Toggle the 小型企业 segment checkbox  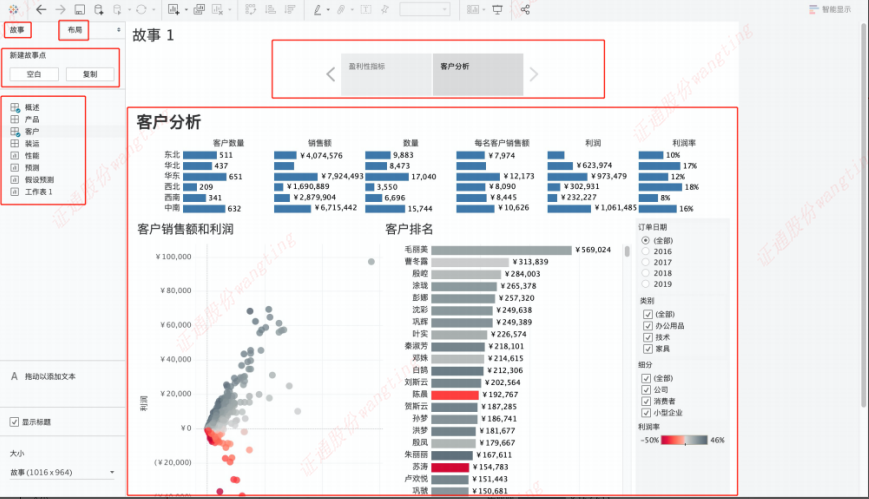coord(646,413)
